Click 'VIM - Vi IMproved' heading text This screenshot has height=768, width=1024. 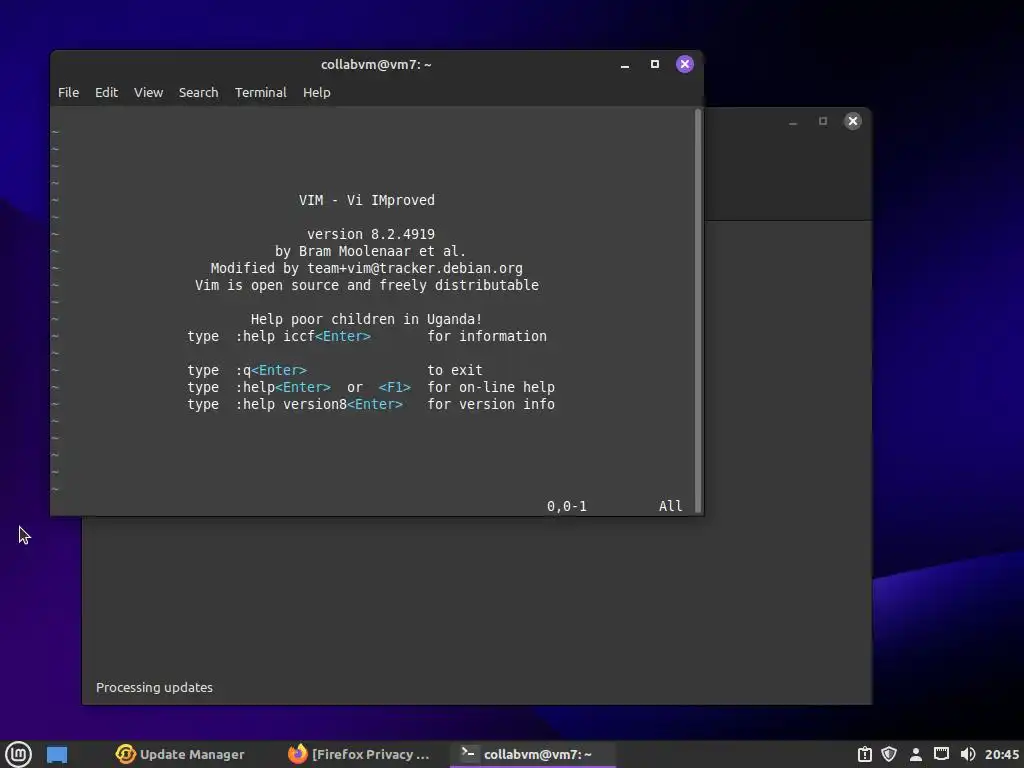coord(366,200)
